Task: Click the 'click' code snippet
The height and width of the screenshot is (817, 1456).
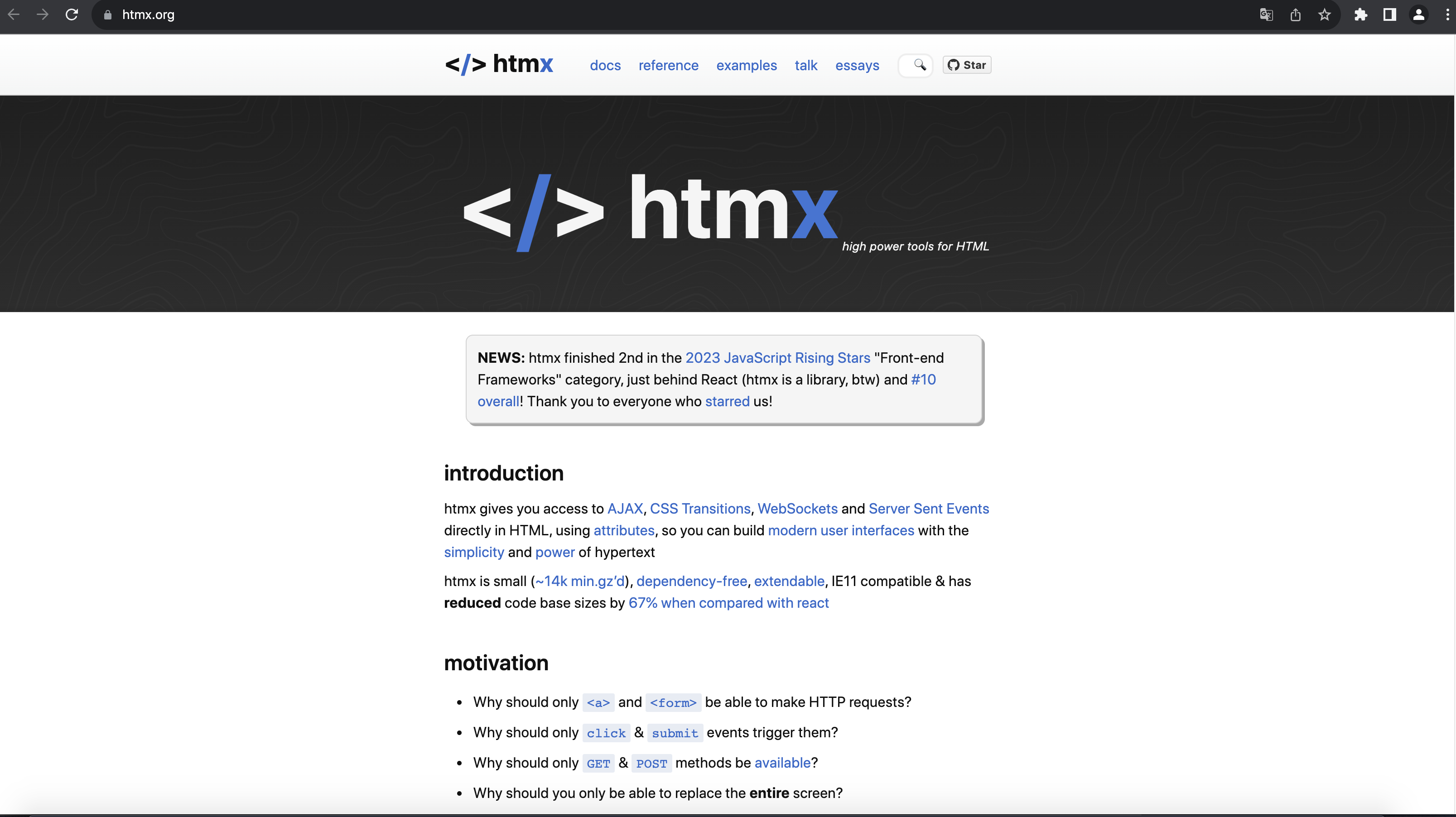Action: 606,733
